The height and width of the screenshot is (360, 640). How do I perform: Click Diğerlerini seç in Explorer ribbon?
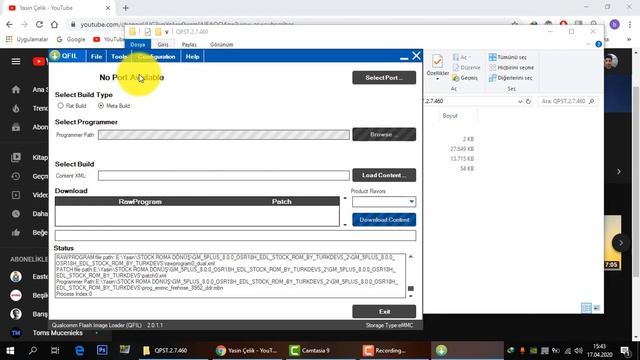[x=511, y=78]
